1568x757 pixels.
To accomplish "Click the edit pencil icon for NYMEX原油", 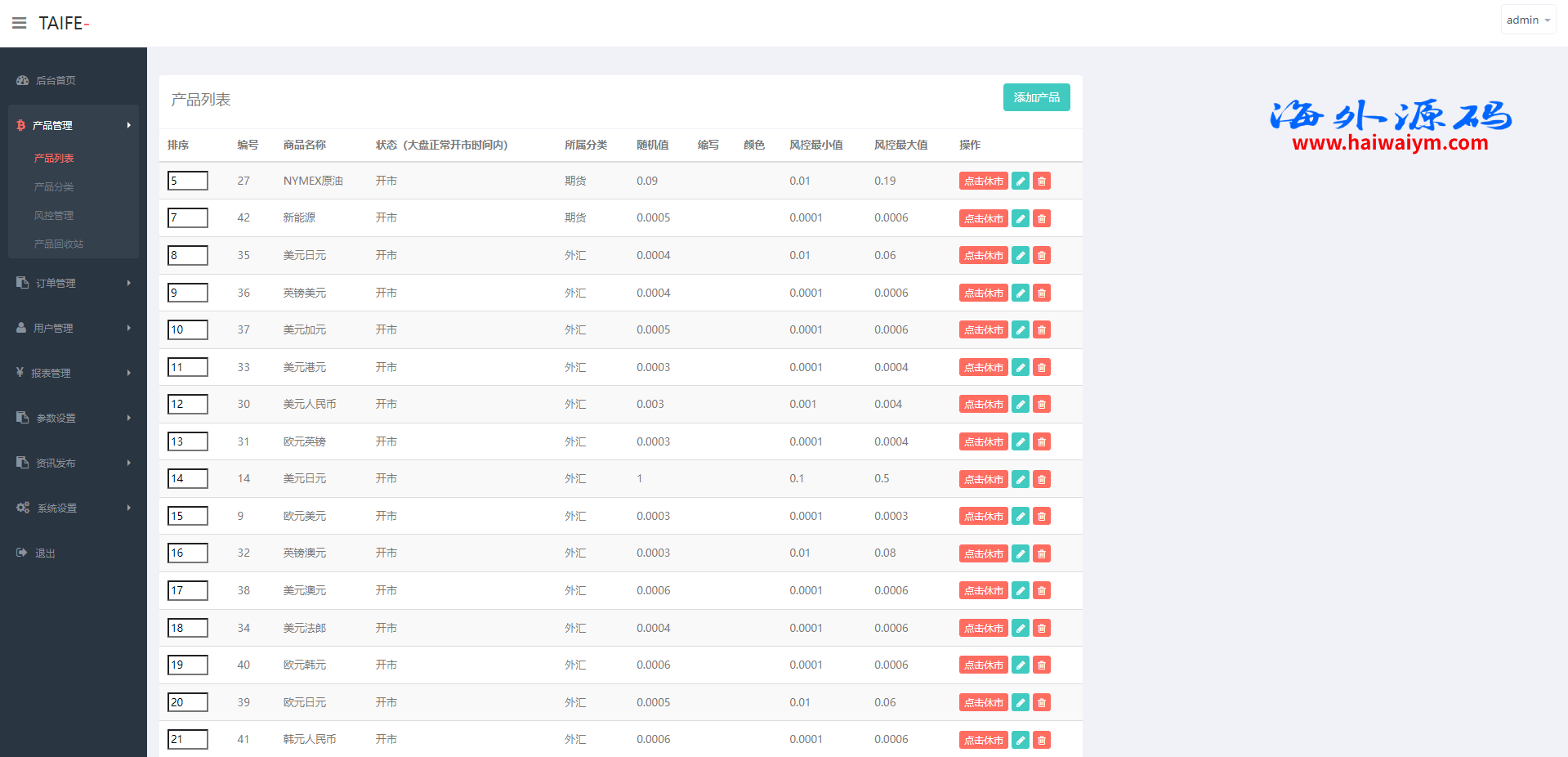I will [x=1020, y=181].
